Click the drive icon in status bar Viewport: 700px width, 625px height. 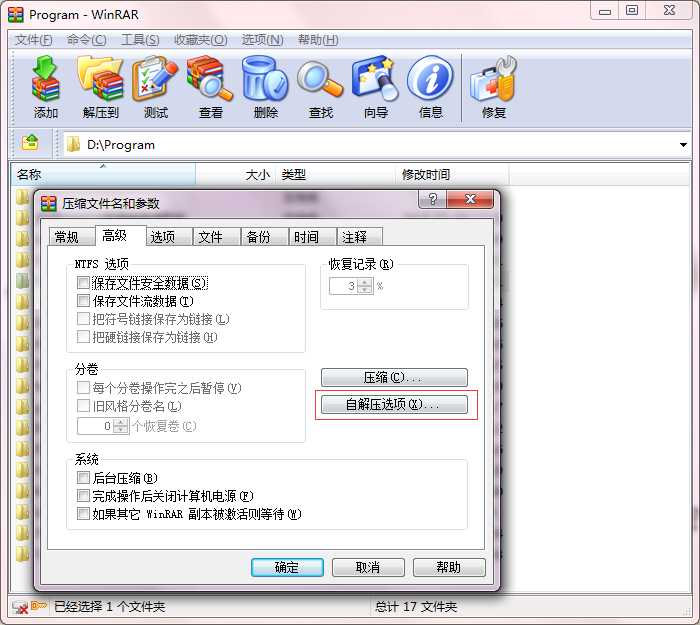tap(20, 607)
